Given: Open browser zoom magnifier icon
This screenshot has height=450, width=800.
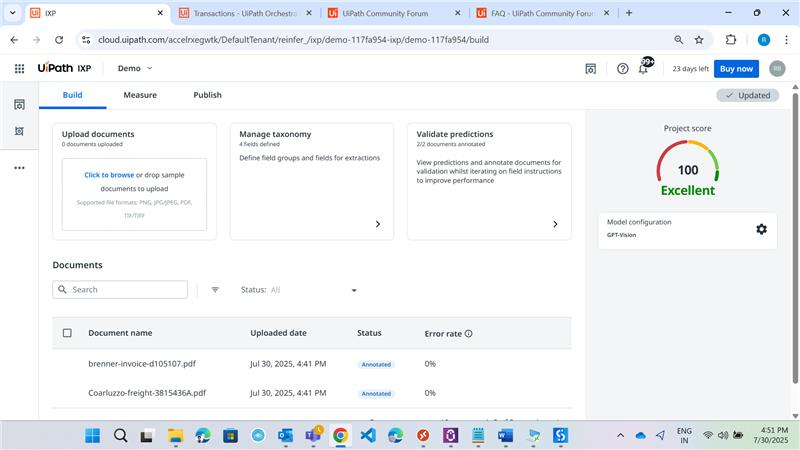Looking at the screenshot, I should click(679, 40).
